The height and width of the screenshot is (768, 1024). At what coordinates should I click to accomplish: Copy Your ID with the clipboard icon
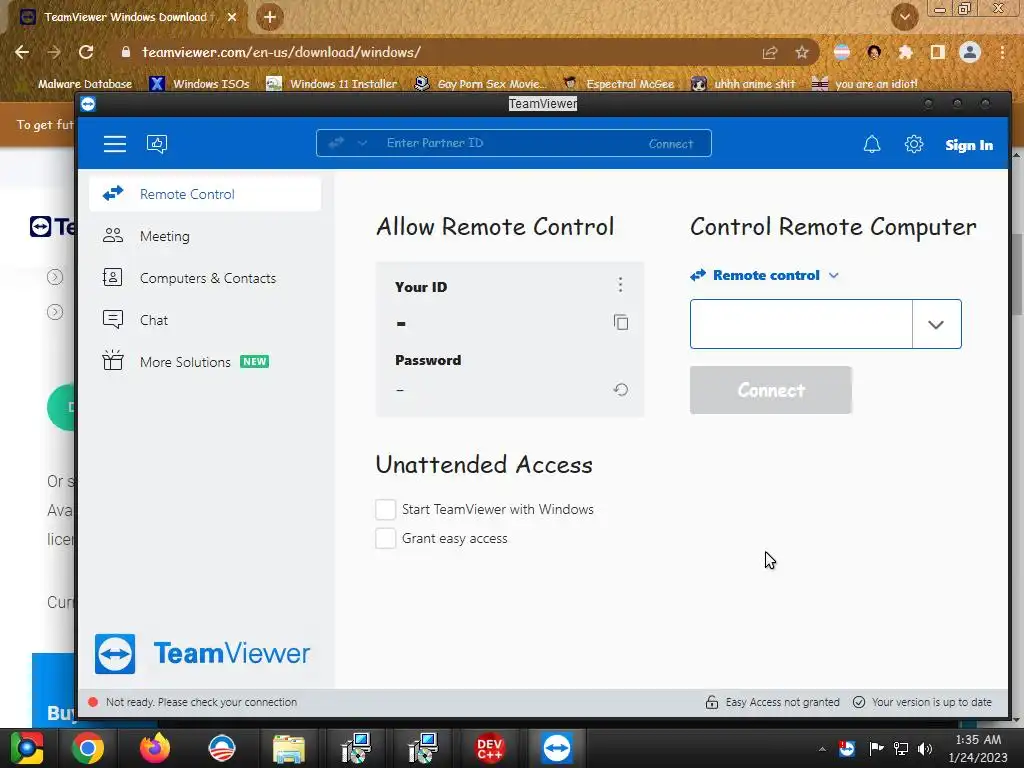(621, 322)
